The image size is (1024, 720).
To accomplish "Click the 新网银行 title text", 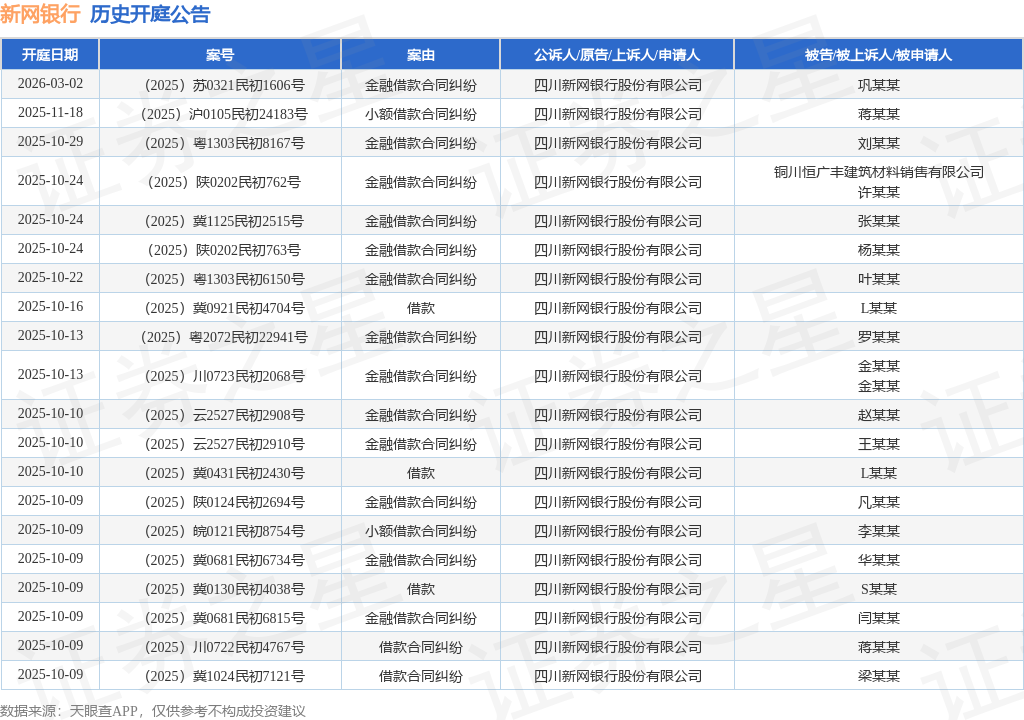I will coord(40,14).
